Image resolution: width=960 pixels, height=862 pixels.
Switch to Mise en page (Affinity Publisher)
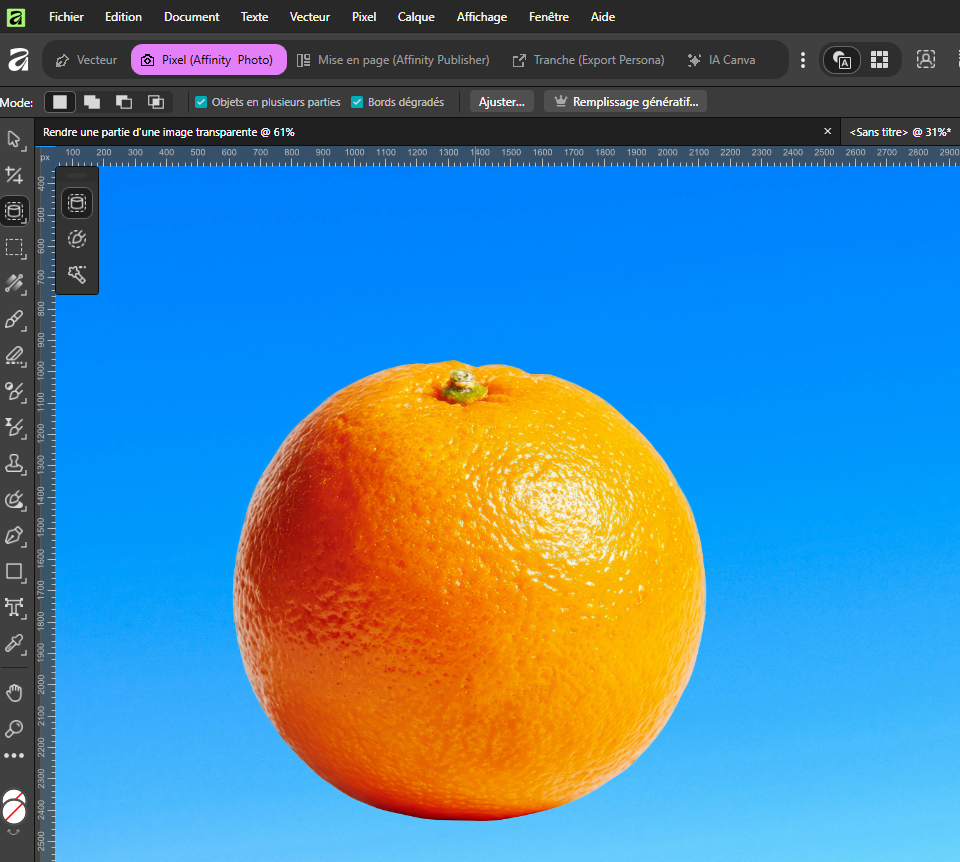click(393, 60)
